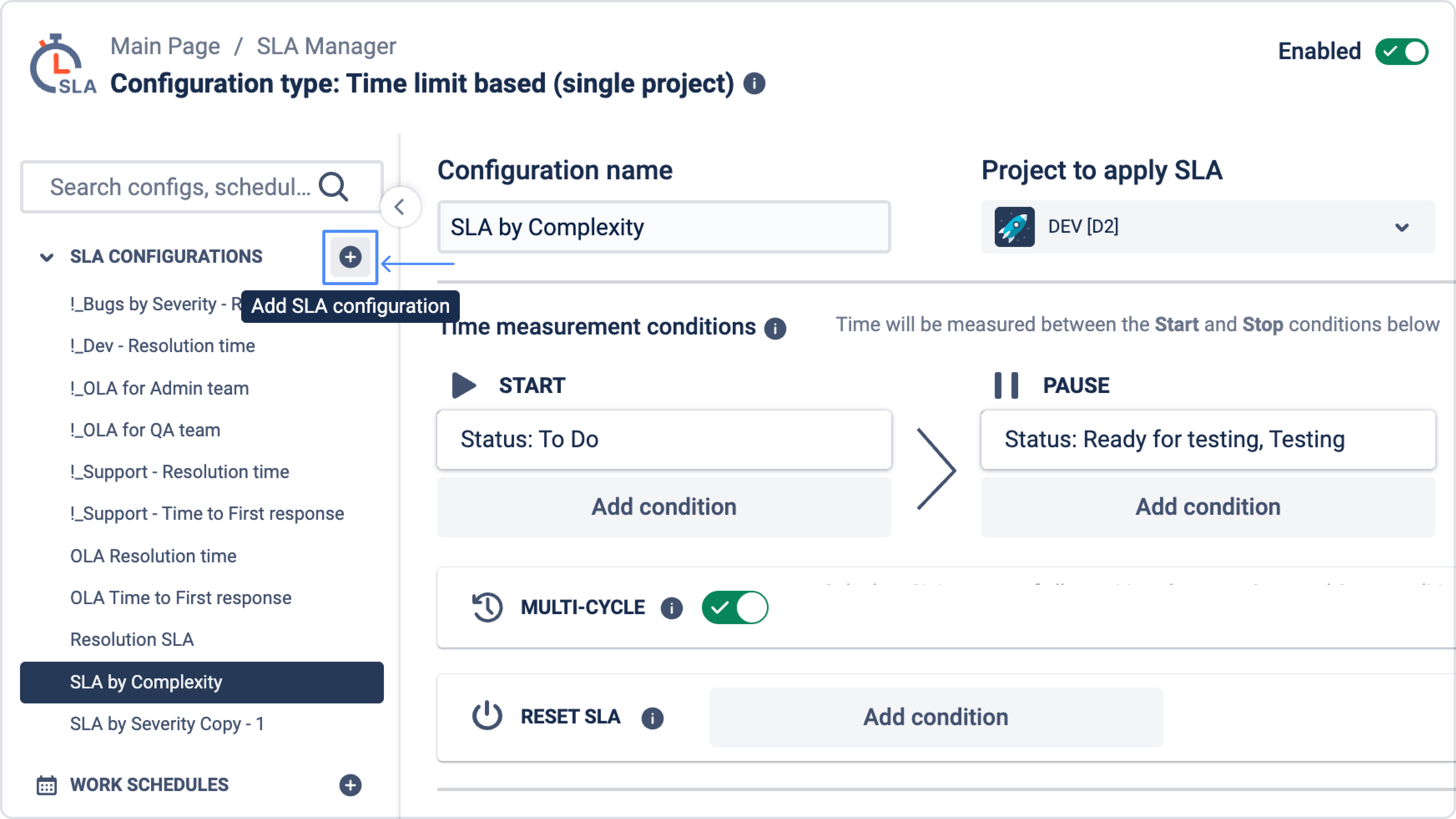Collapse the sidebar with the arrow button

point(400,207)
